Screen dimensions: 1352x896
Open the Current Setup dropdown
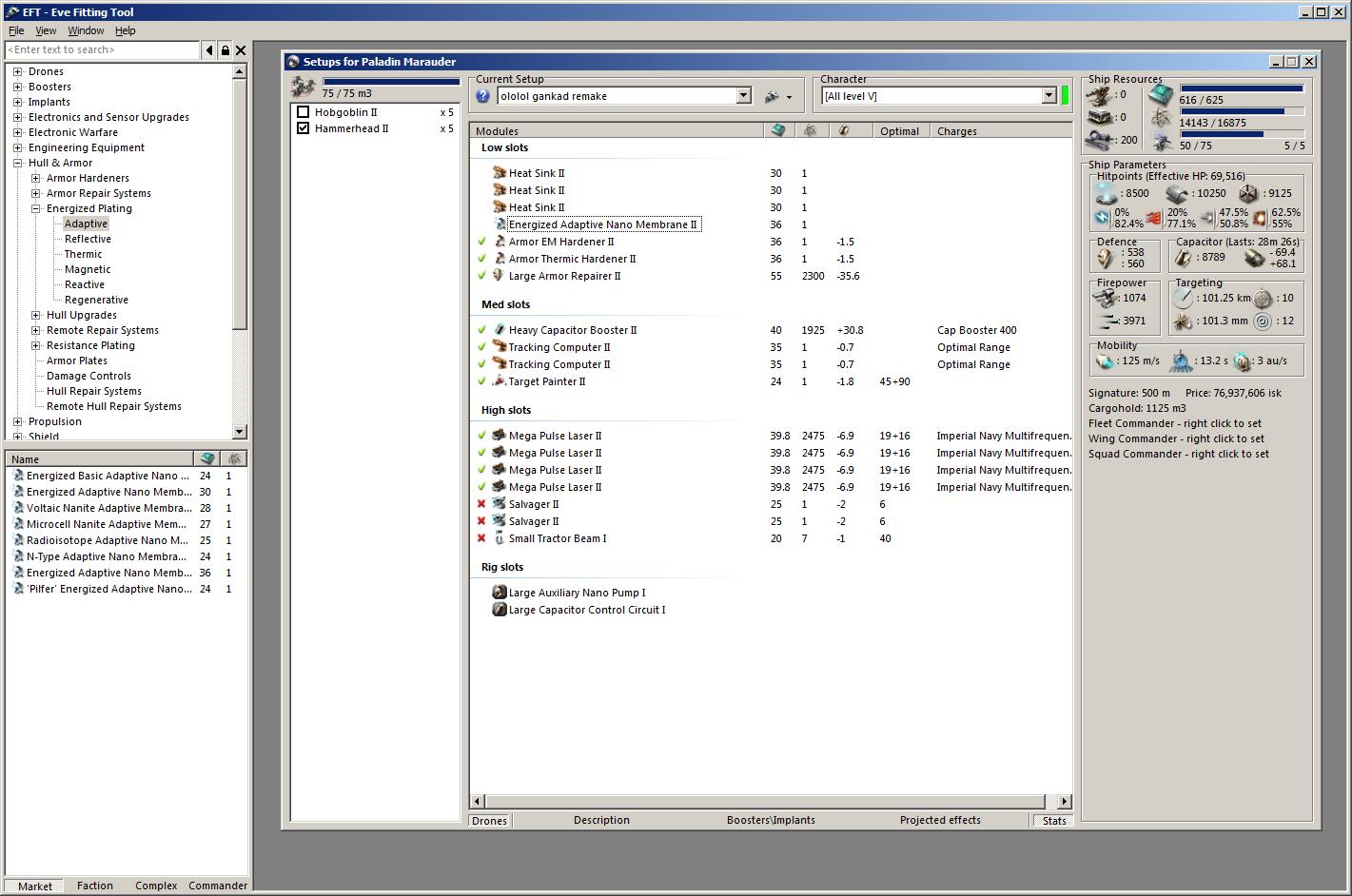coord(744,96)
